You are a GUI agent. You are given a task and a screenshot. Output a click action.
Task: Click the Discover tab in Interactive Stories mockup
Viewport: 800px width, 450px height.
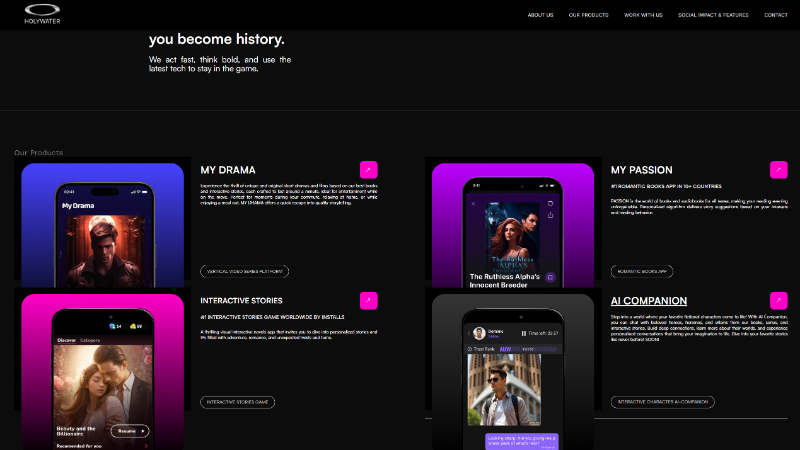tap(66, 340)
